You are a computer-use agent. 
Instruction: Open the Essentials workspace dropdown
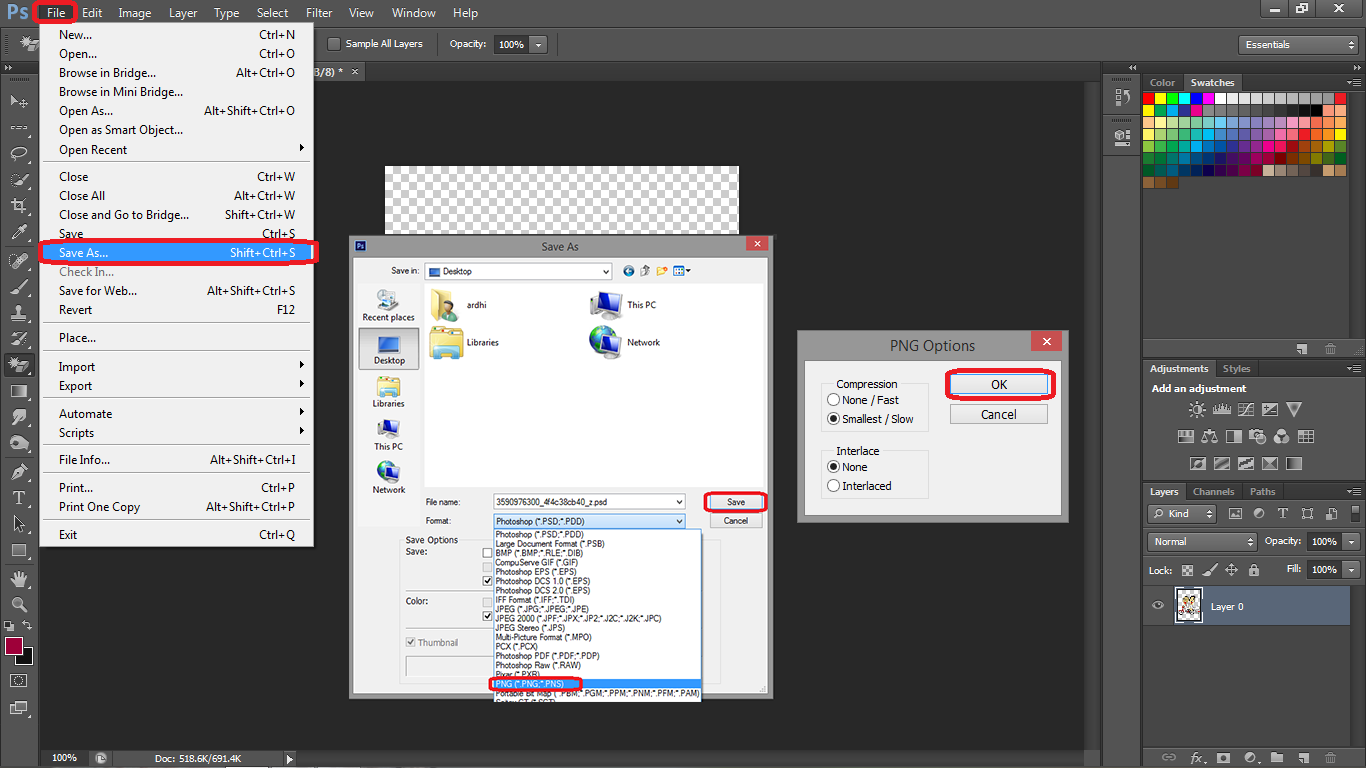point(1298,45)
